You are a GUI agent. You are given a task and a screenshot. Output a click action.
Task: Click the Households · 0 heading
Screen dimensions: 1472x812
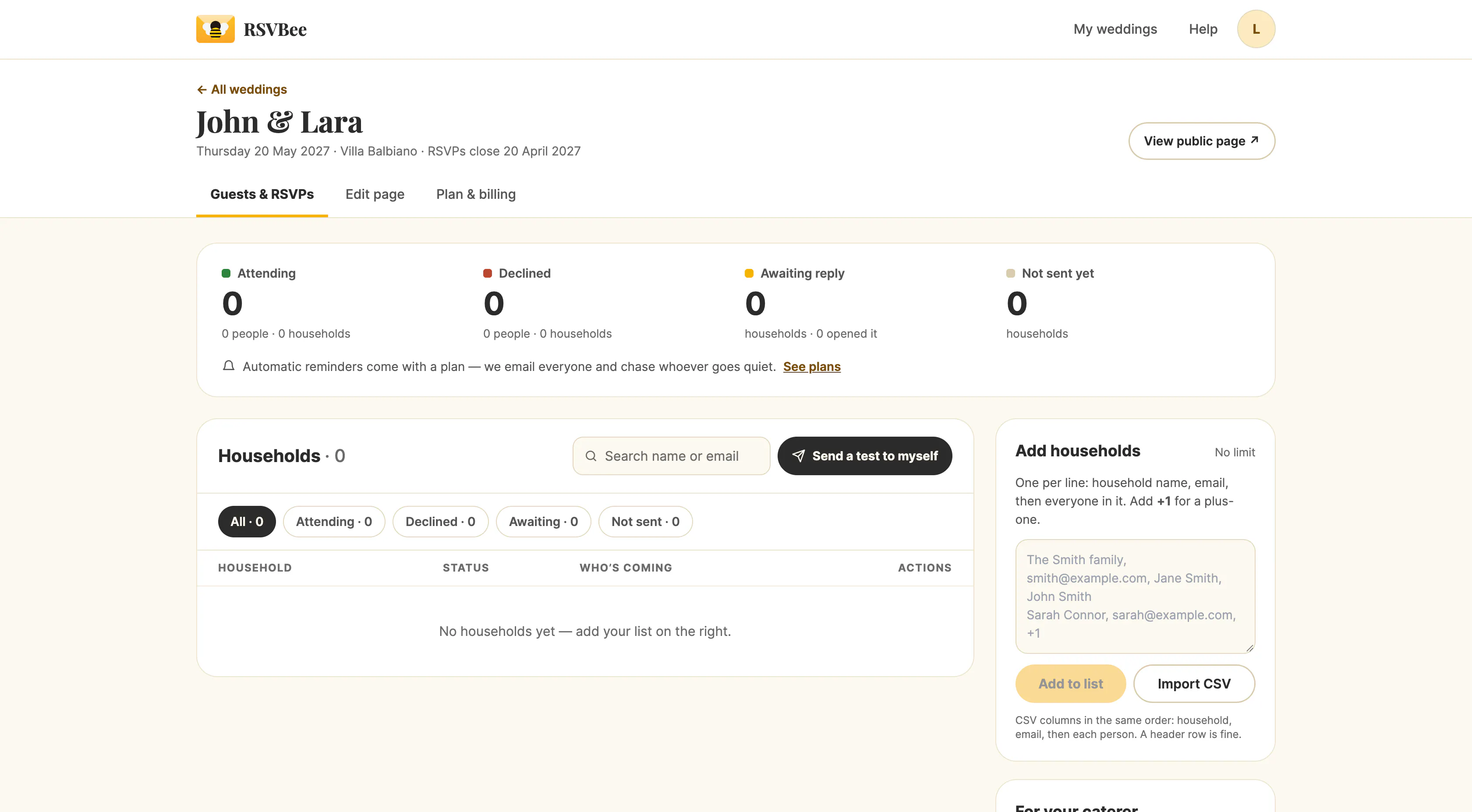pos(282,456)
